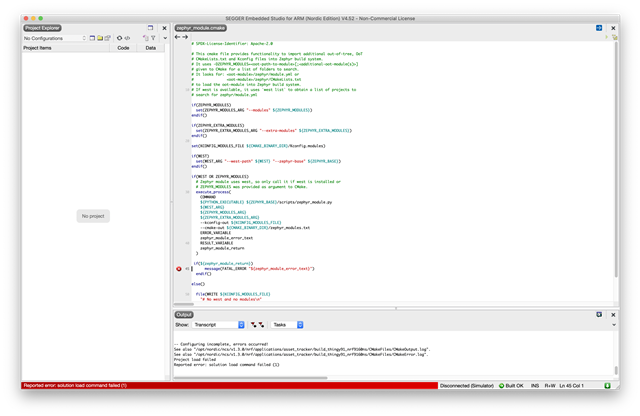640x416 pixels.
Task: Click the small yellow arrow icon in editor toolbar
Action: point(607,37)
